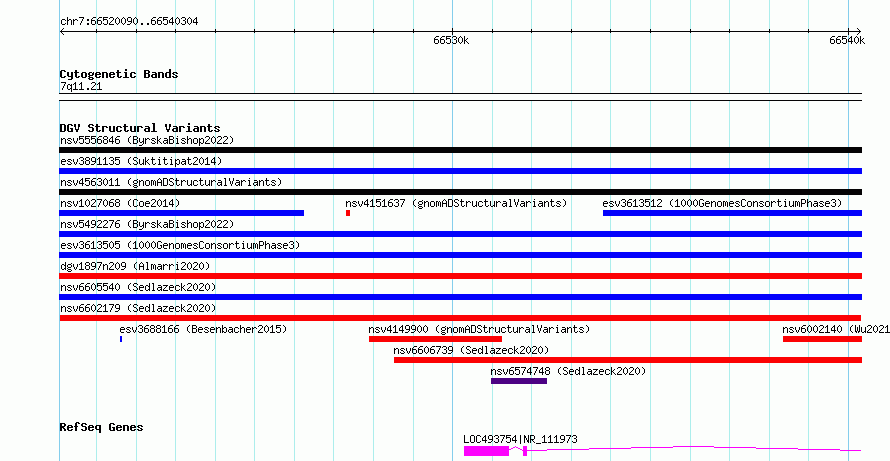
Task: Click the small red nsv4151637 variant marker
Action: click(x=348, y=213)
